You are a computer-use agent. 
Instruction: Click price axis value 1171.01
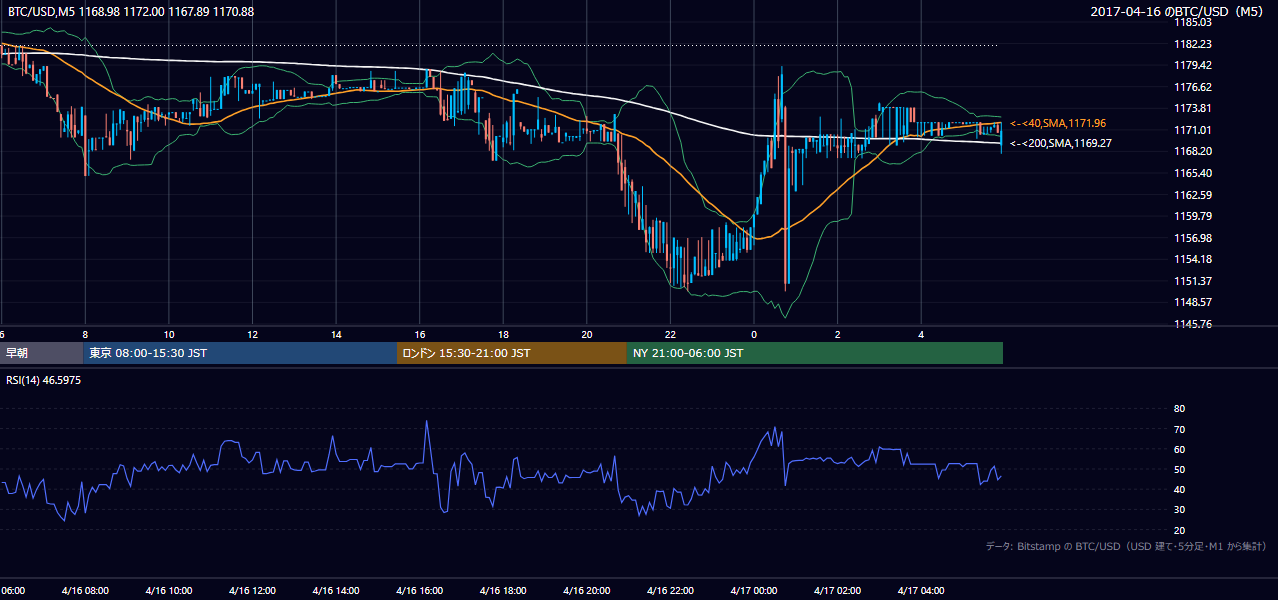pos(1192,130)
